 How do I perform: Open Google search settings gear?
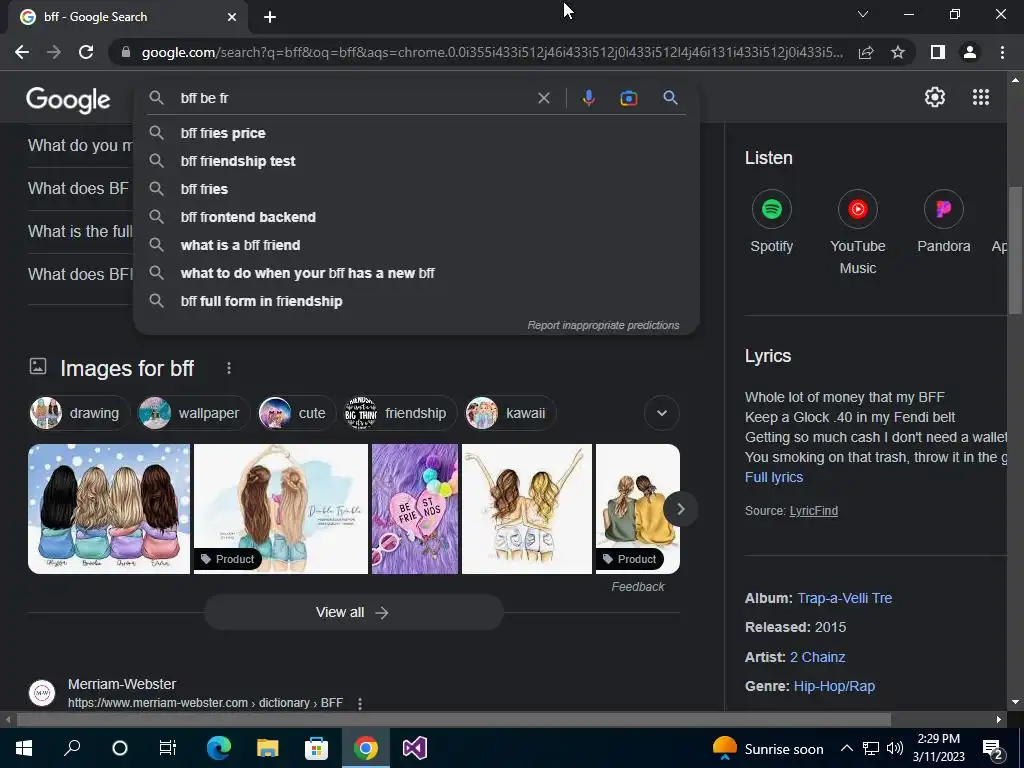(935, 97)
